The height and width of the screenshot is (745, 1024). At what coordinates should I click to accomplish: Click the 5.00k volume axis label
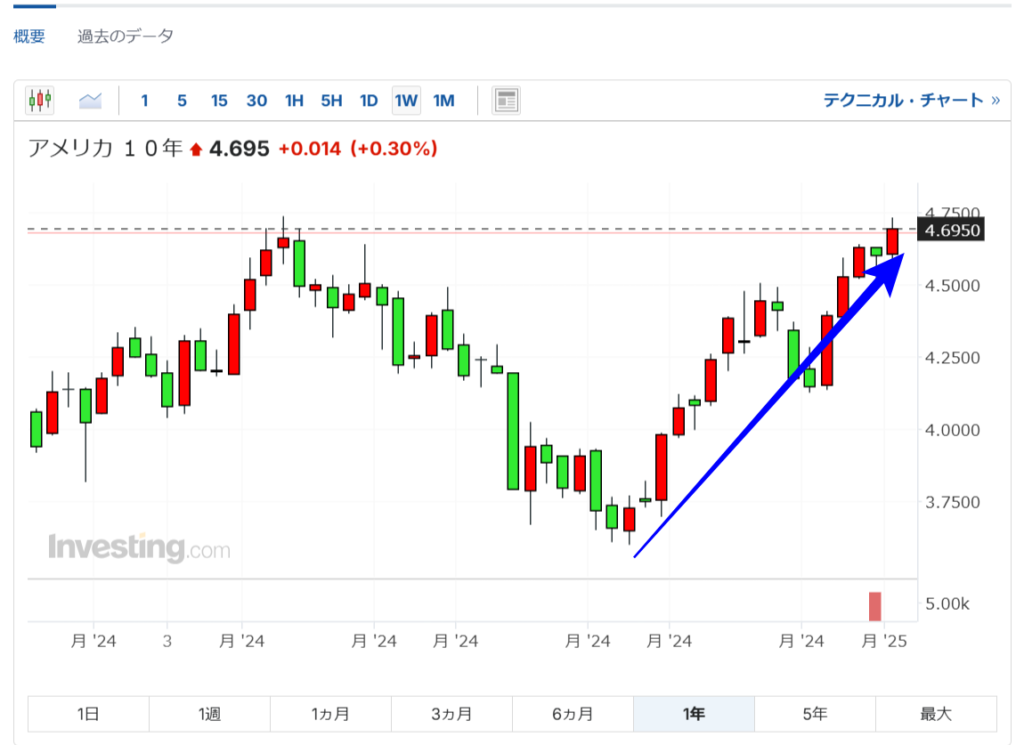tap(947, 604)
